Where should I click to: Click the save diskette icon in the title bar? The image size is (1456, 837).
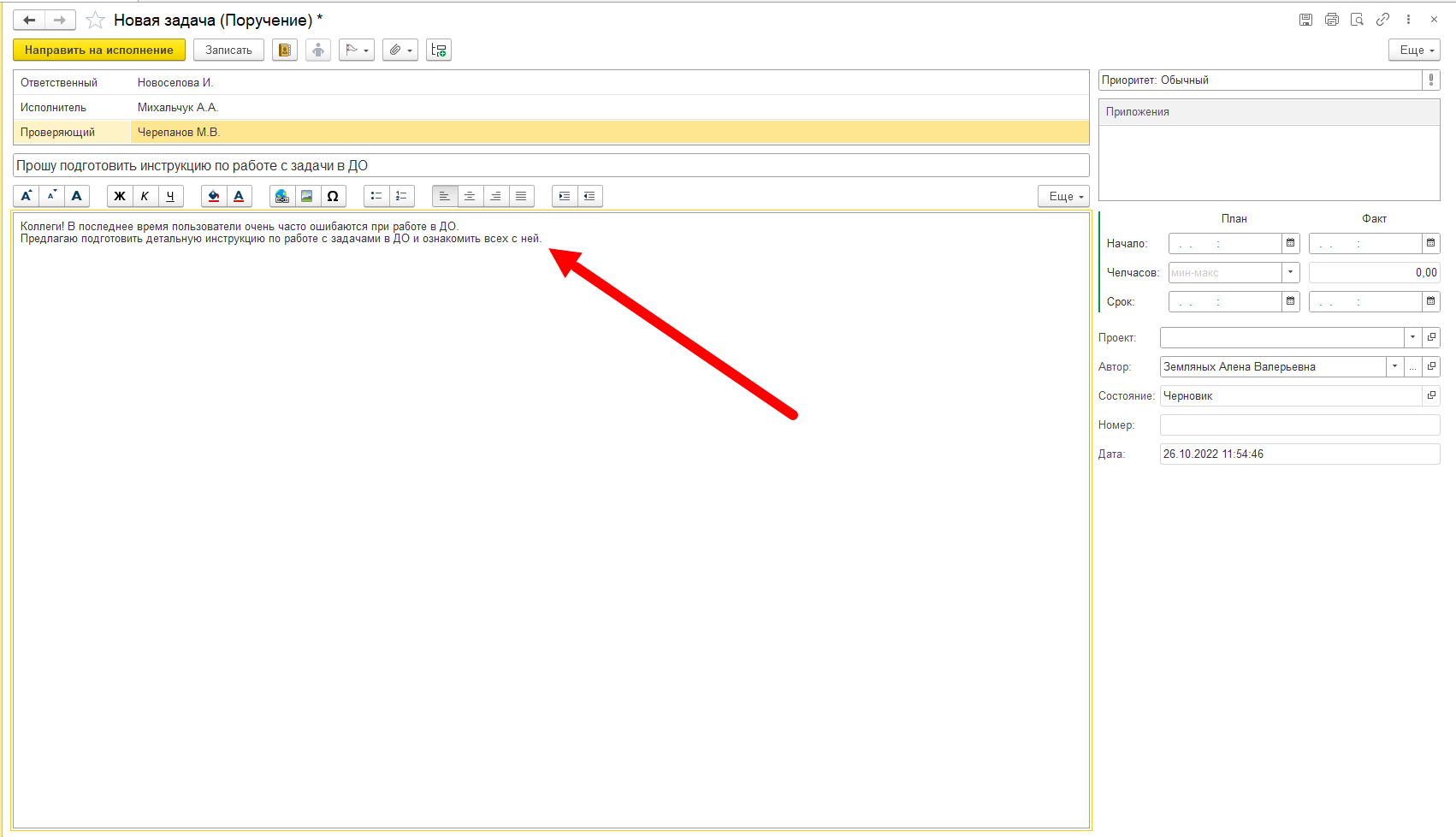[x=1305, y=20]
